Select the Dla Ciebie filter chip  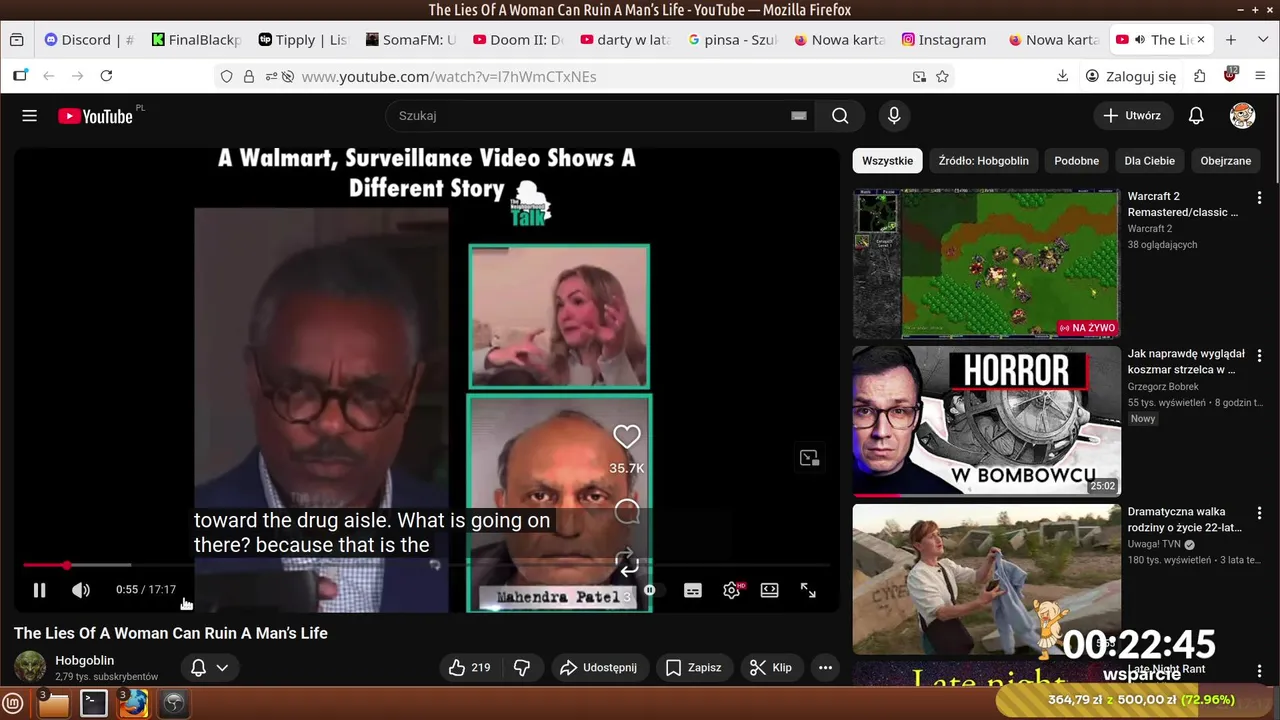[x=1150, y=161]
